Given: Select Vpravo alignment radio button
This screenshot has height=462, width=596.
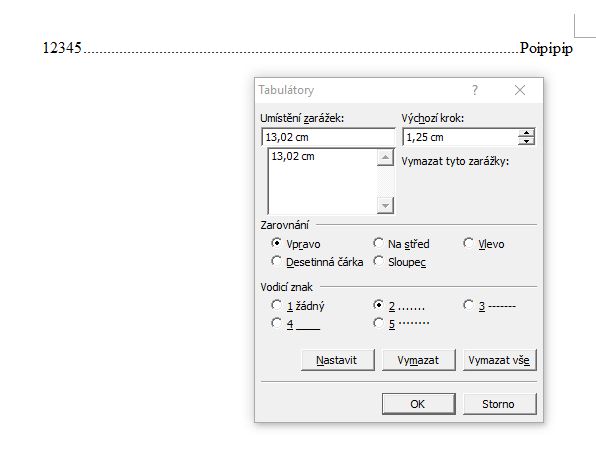Looking at the screenshot, I should [x=276, y=243].
